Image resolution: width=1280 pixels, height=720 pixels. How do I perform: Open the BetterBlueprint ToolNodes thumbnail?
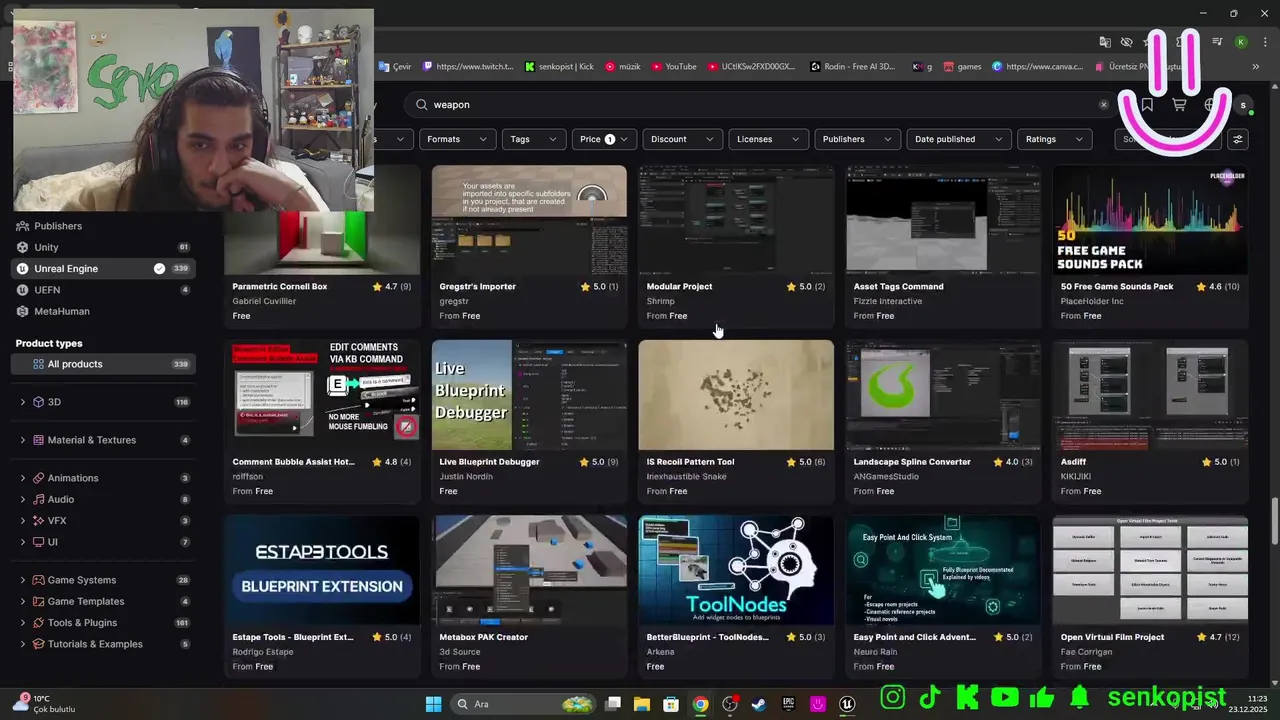[736, 570]
